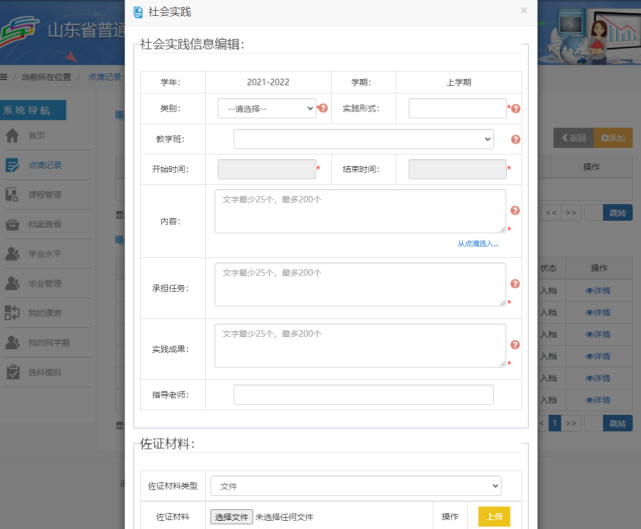
Task: Click the 选择文件 button
Action: tap(231, 517)
